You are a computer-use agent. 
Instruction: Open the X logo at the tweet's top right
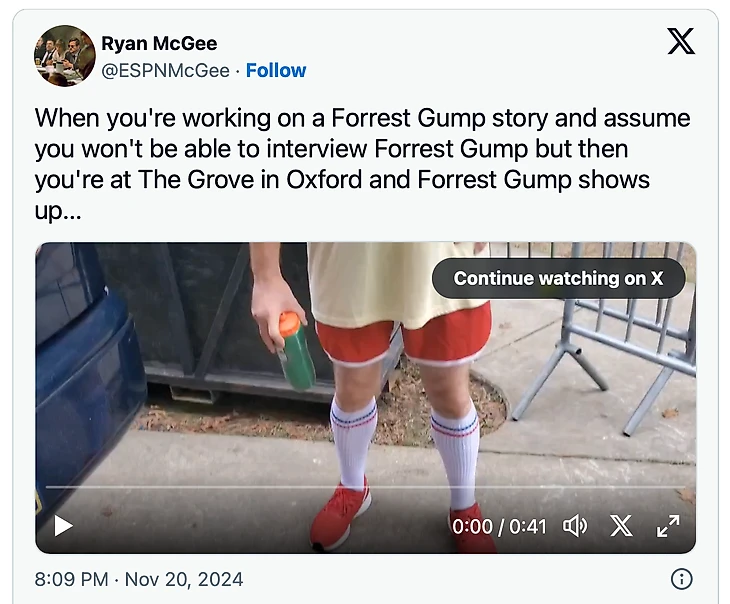(x=681, y=41)
